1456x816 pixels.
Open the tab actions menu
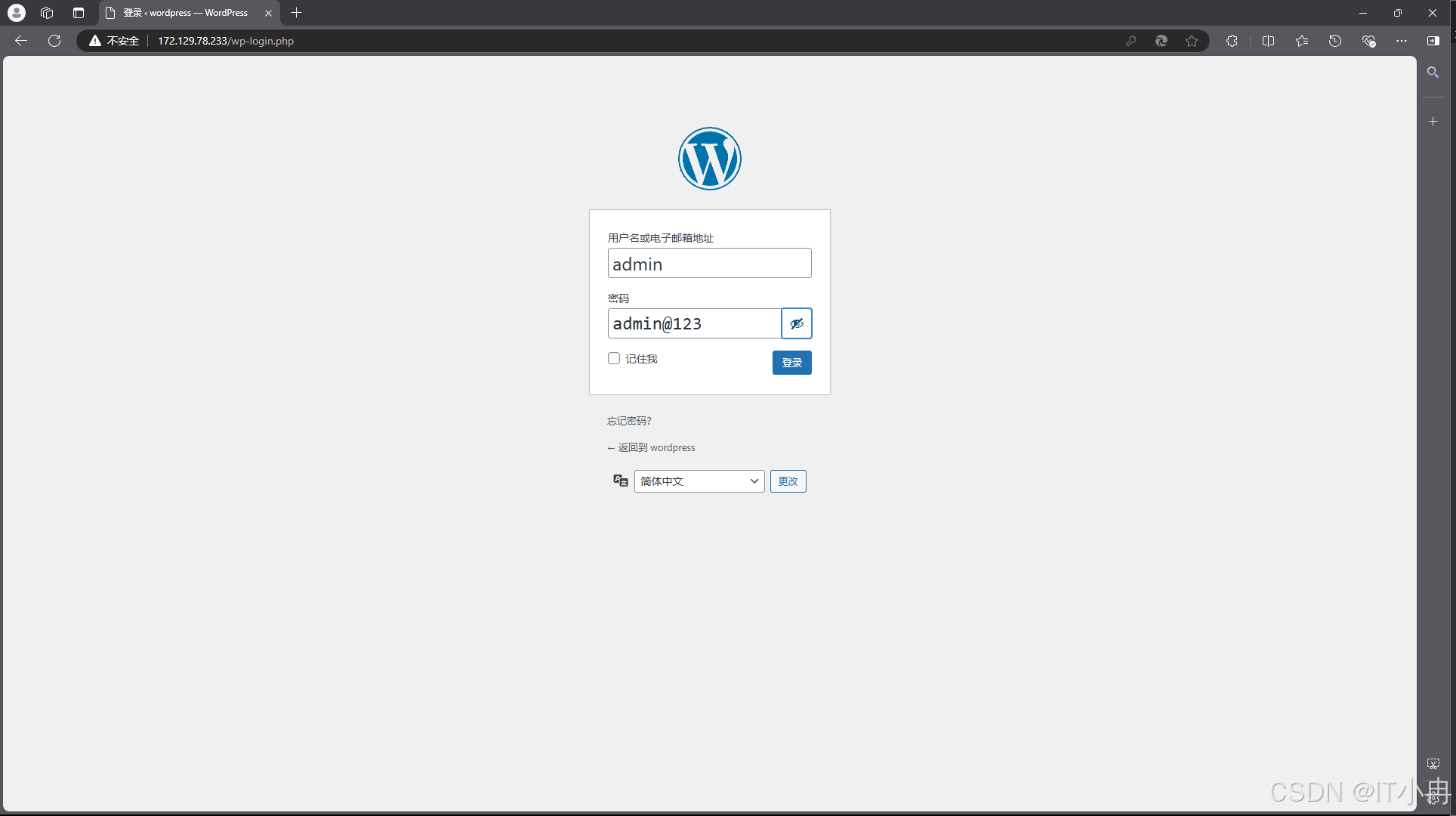[78, 13]
